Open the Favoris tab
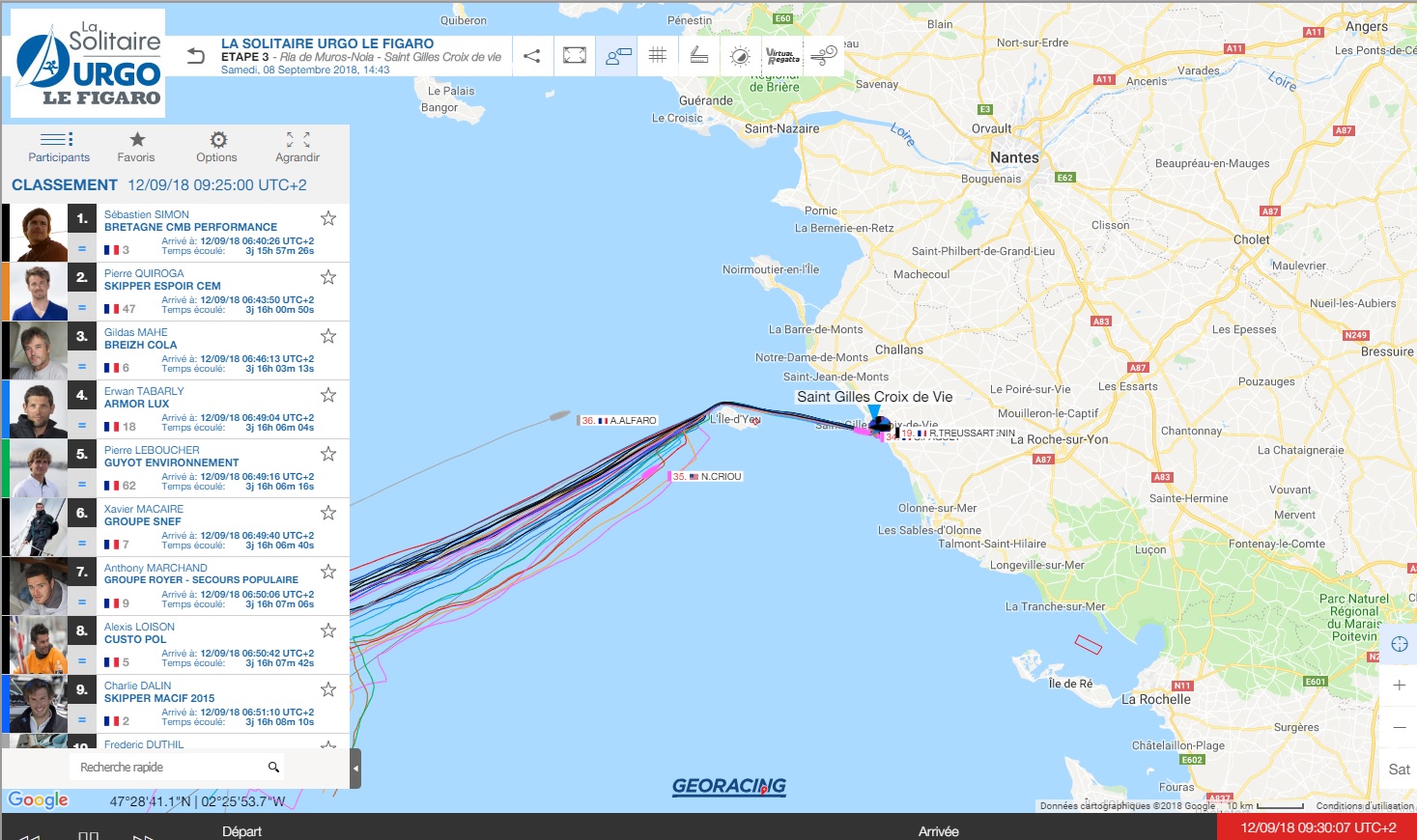 click(136, 148)
